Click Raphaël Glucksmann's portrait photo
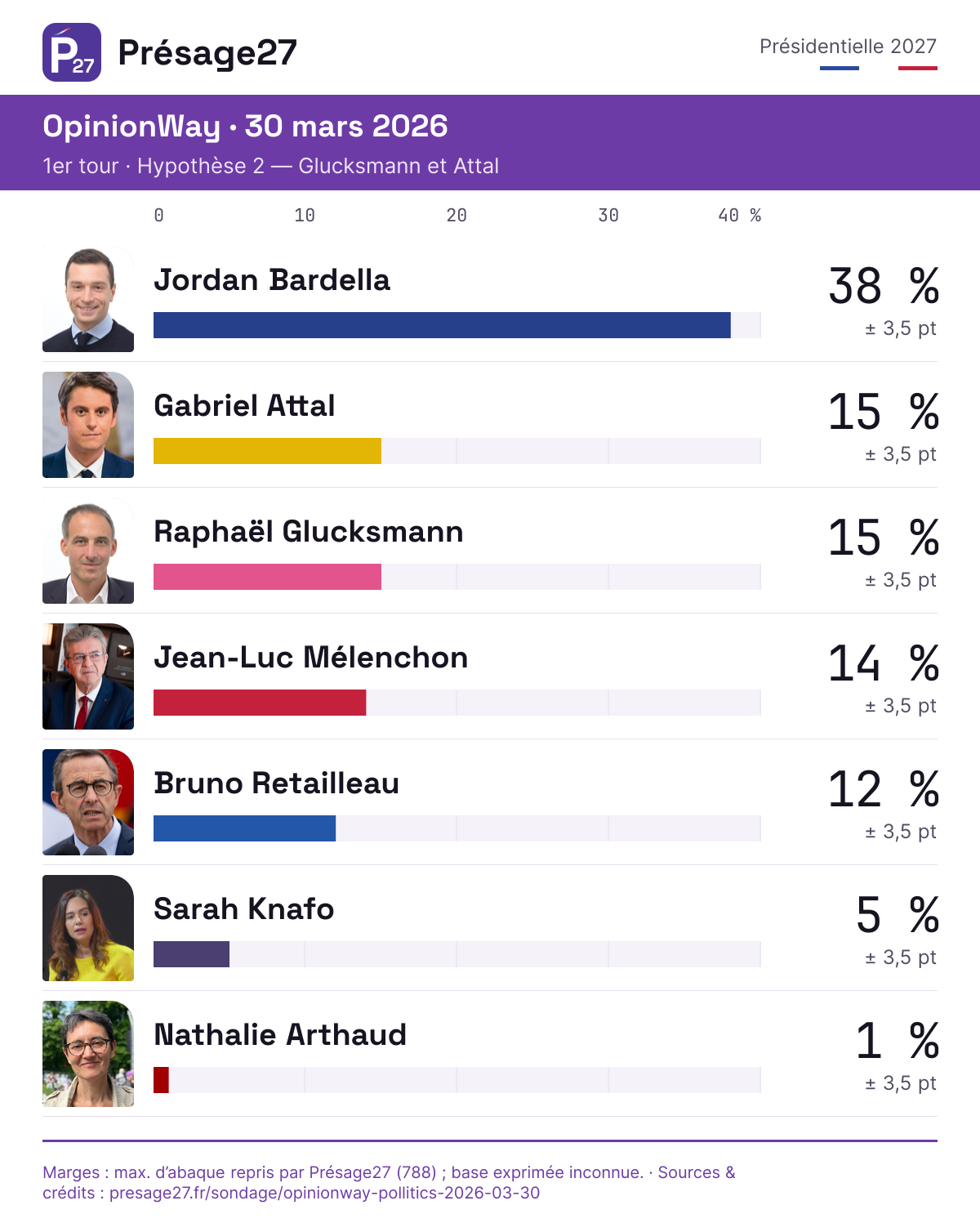980x1223 pixels. pos(88,551)
